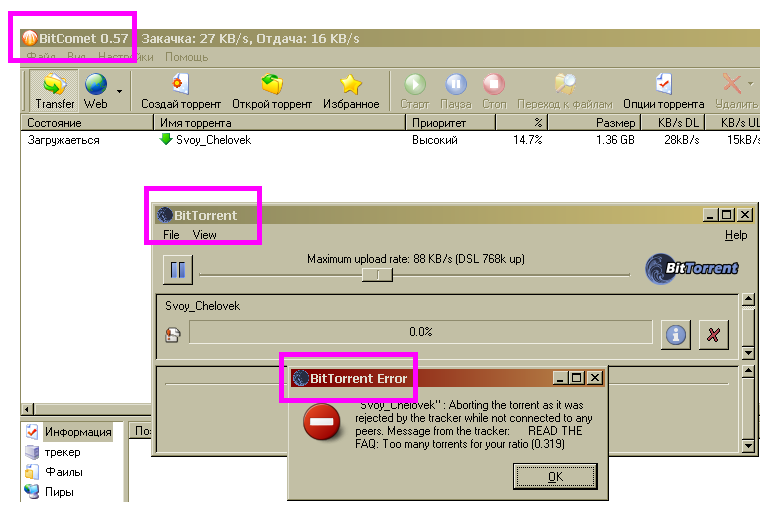The width and height of the screenshot is (784, 528).
Task: Click Создай торрент toolbar icon
Action: (180, 84)
